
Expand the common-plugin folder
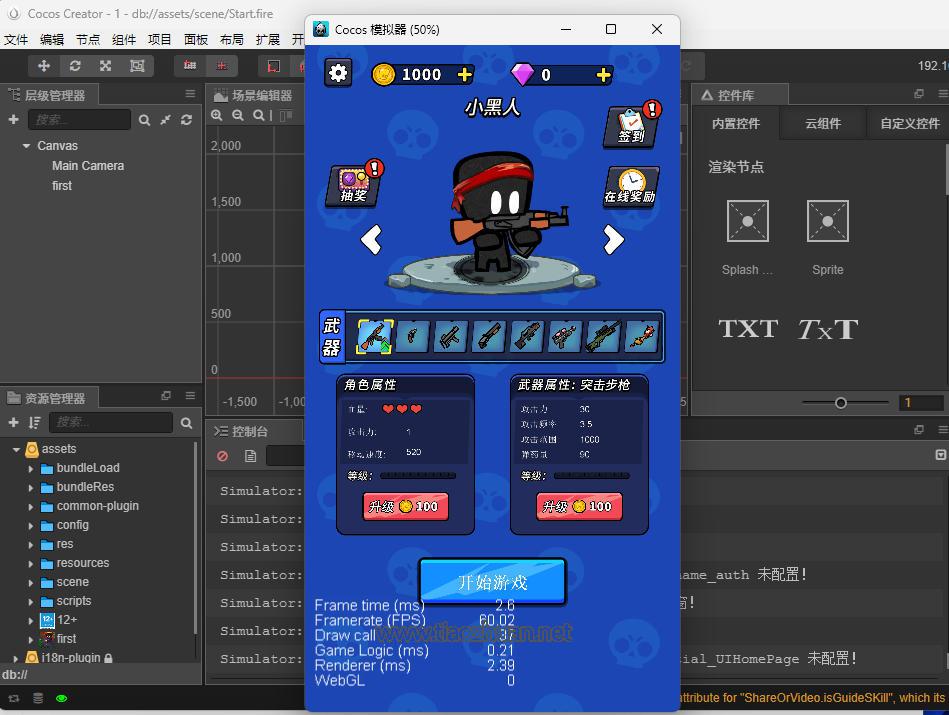pos(31,507)
